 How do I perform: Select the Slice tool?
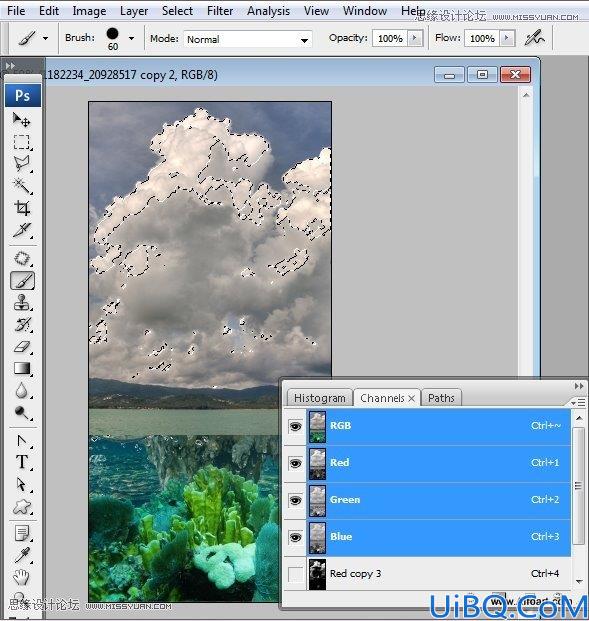[21, 230]
